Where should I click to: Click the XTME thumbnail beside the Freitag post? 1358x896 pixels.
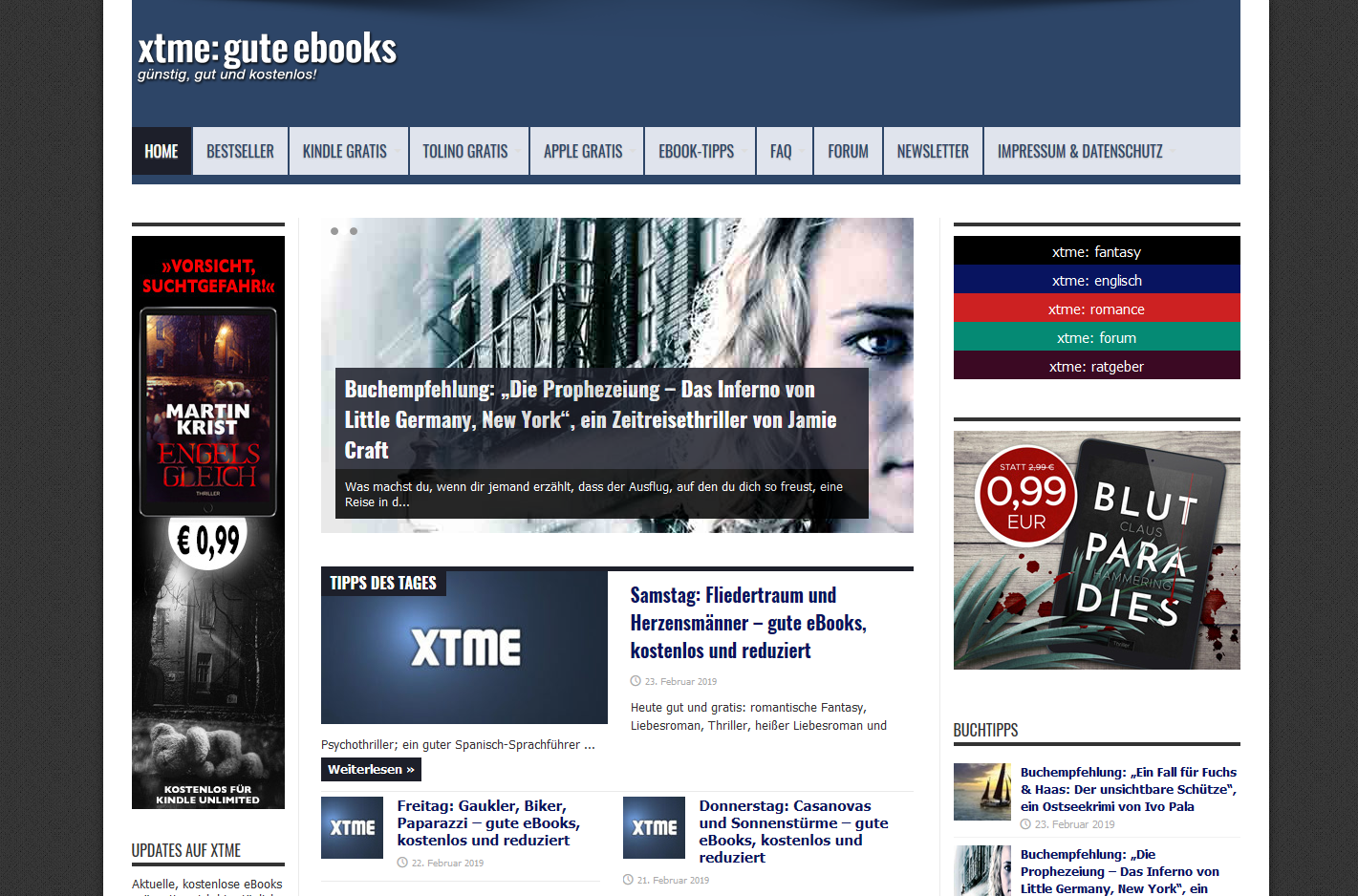click(352, 827)
